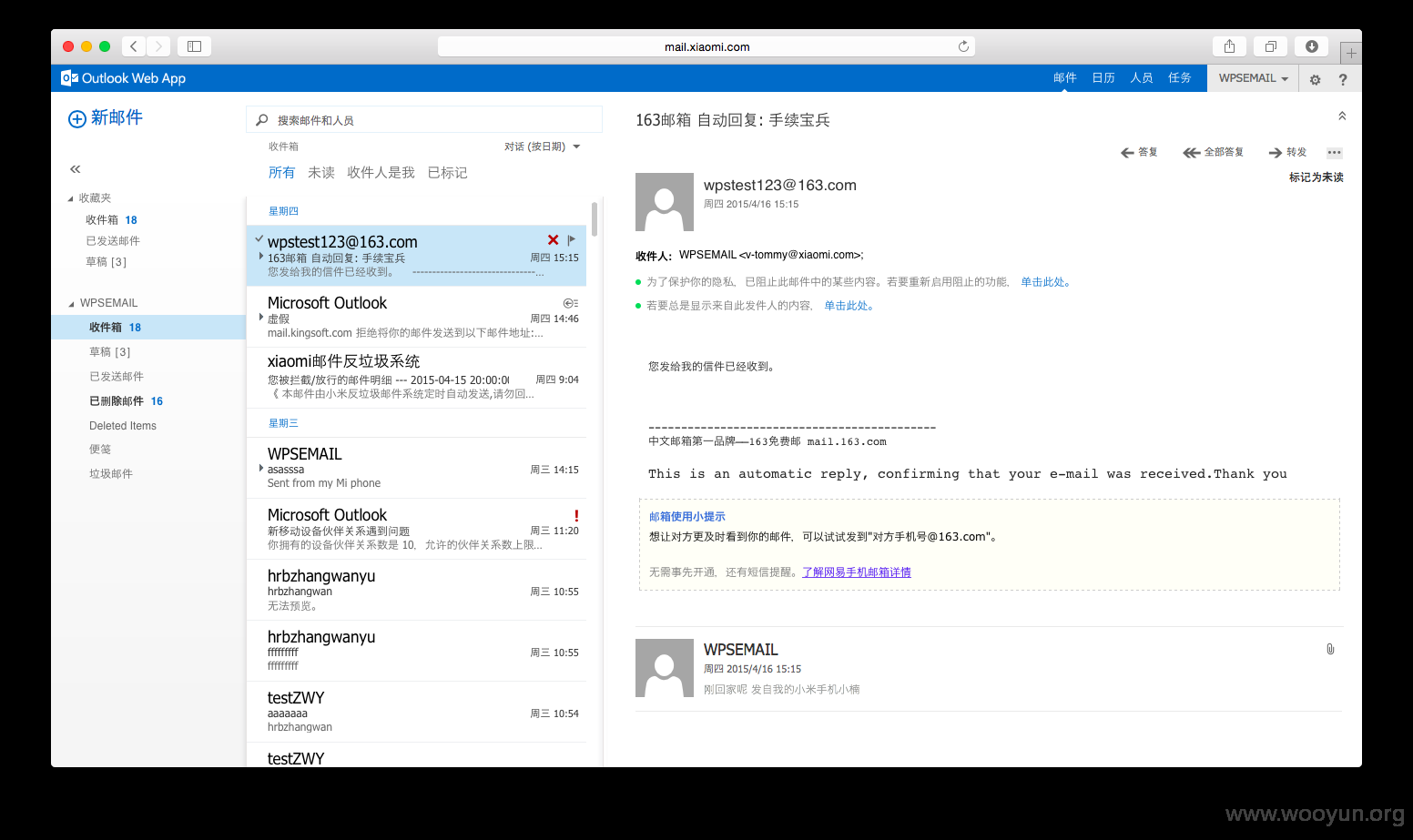Click wpstest123@163.com sender avatar
1413x840 pixels.
click(x=665, y=202)
